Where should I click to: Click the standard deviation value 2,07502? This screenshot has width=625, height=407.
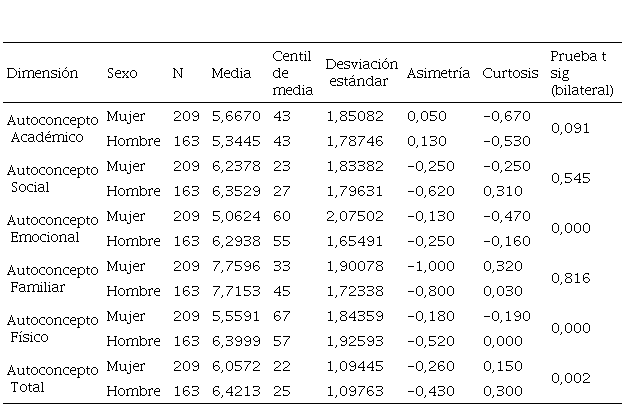pos(353,216)
